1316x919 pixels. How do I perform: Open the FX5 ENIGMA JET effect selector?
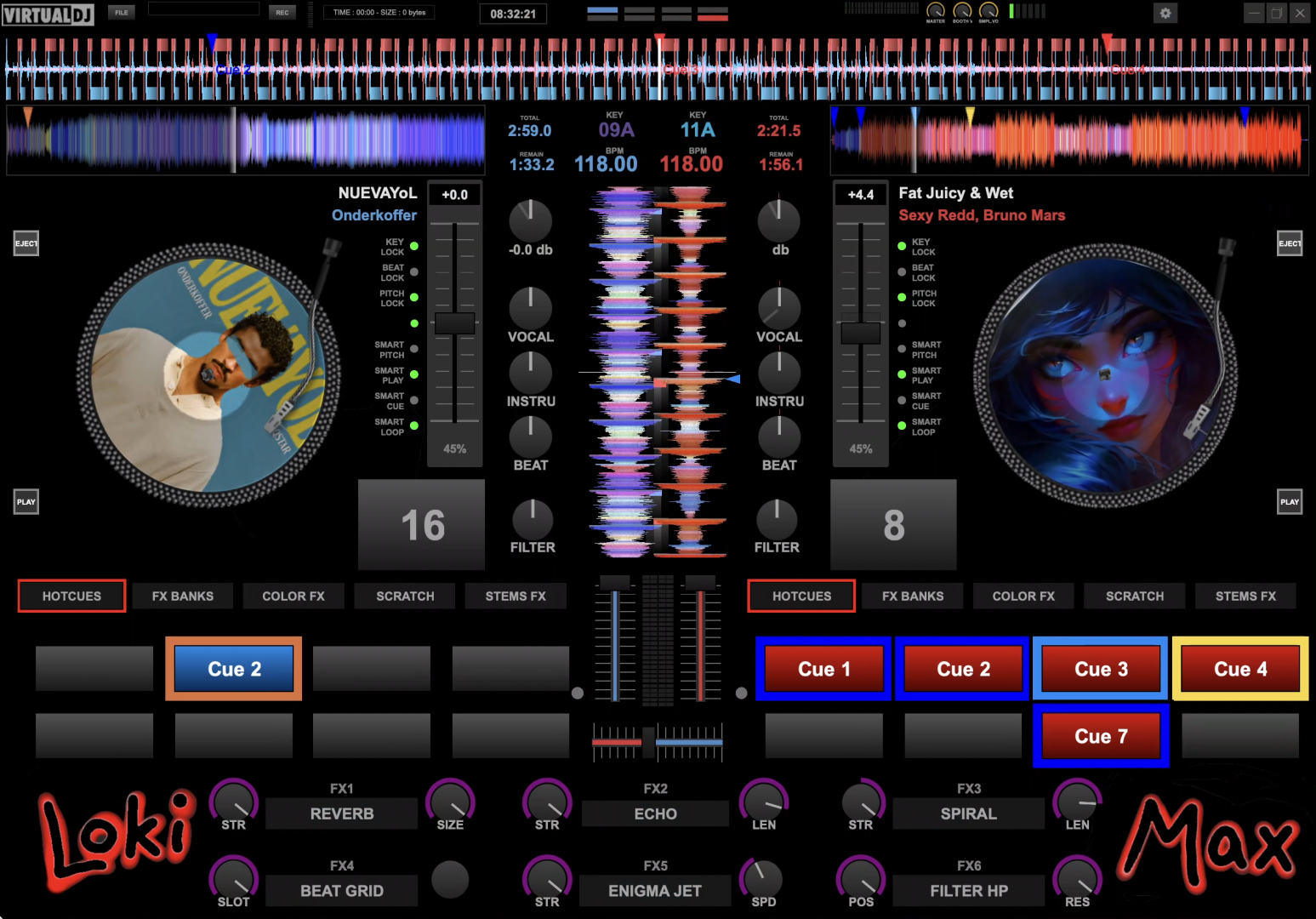655,891
